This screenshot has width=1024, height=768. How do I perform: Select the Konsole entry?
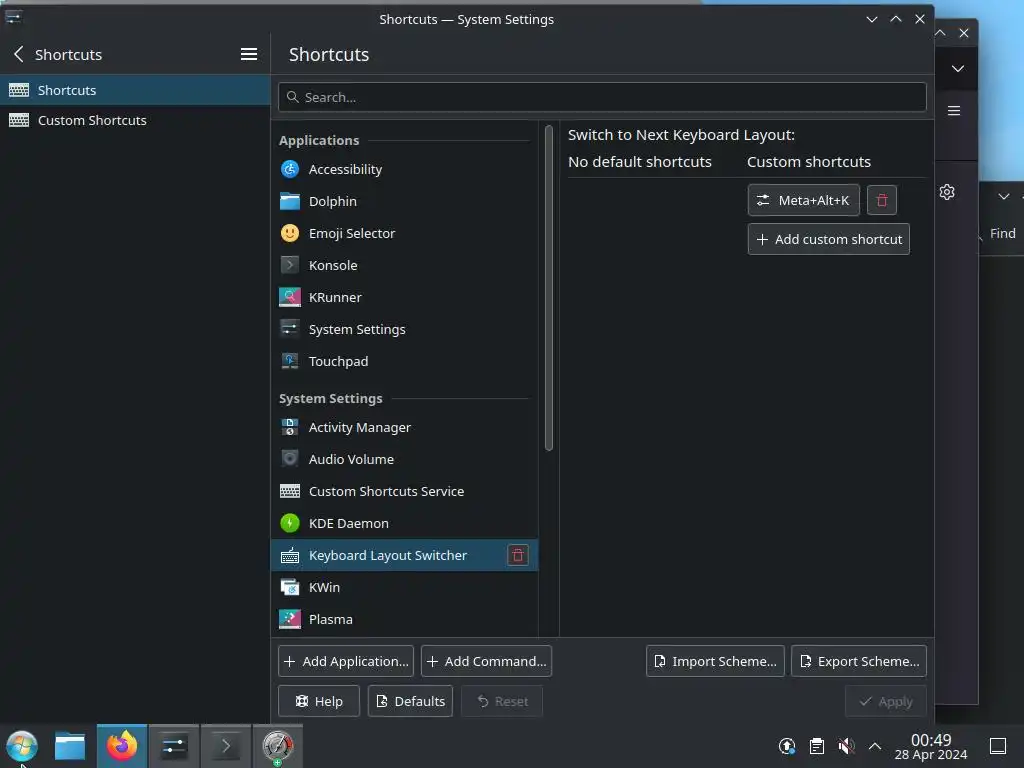tap(404, 265)
